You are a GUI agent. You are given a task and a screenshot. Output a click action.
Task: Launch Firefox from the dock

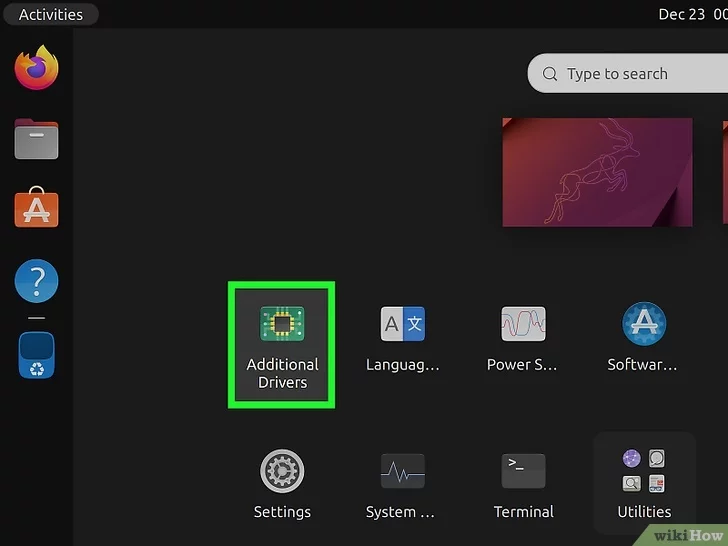pos(36,67)
